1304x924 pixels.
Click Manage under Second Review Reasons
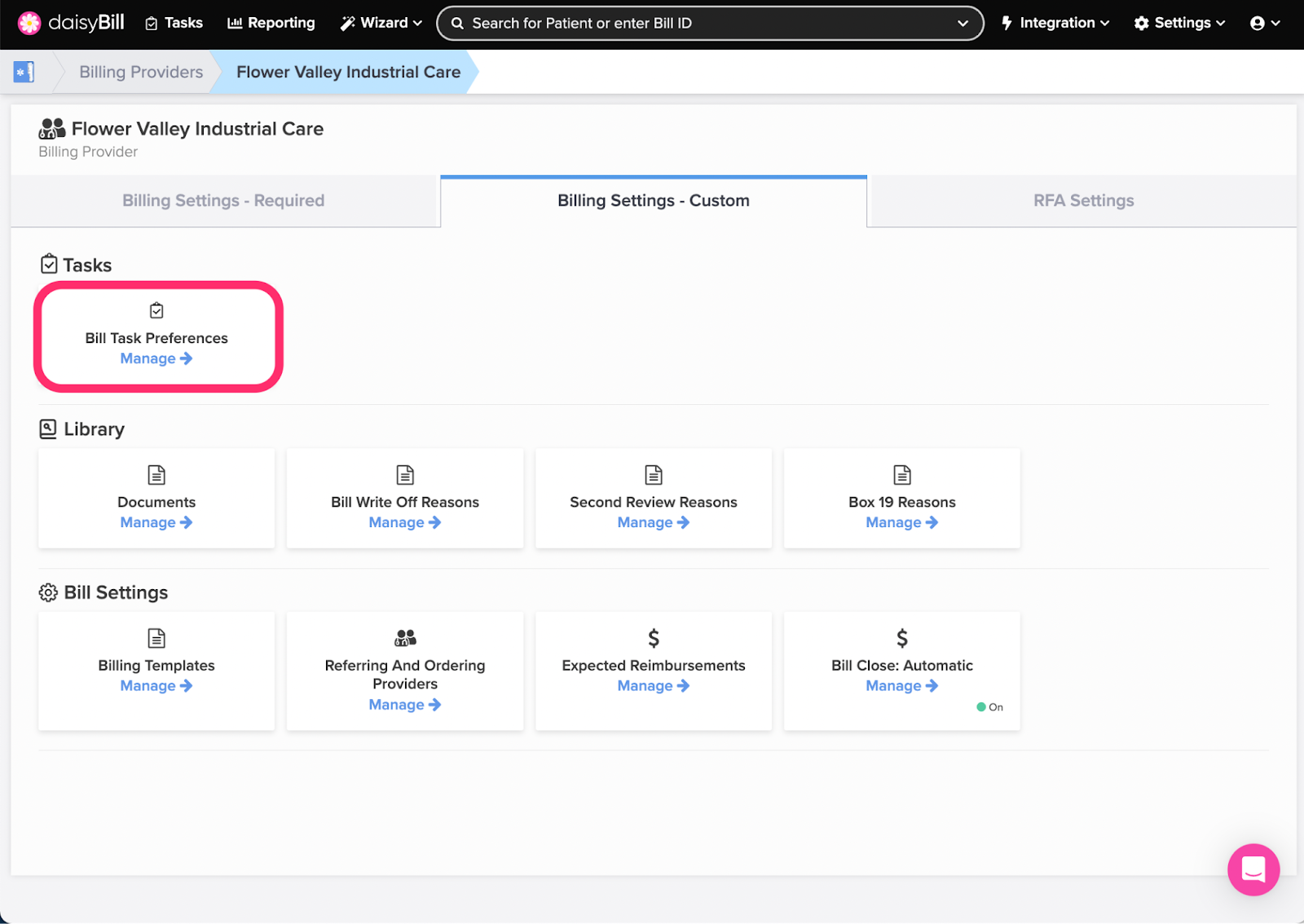[x=653, y=523]
